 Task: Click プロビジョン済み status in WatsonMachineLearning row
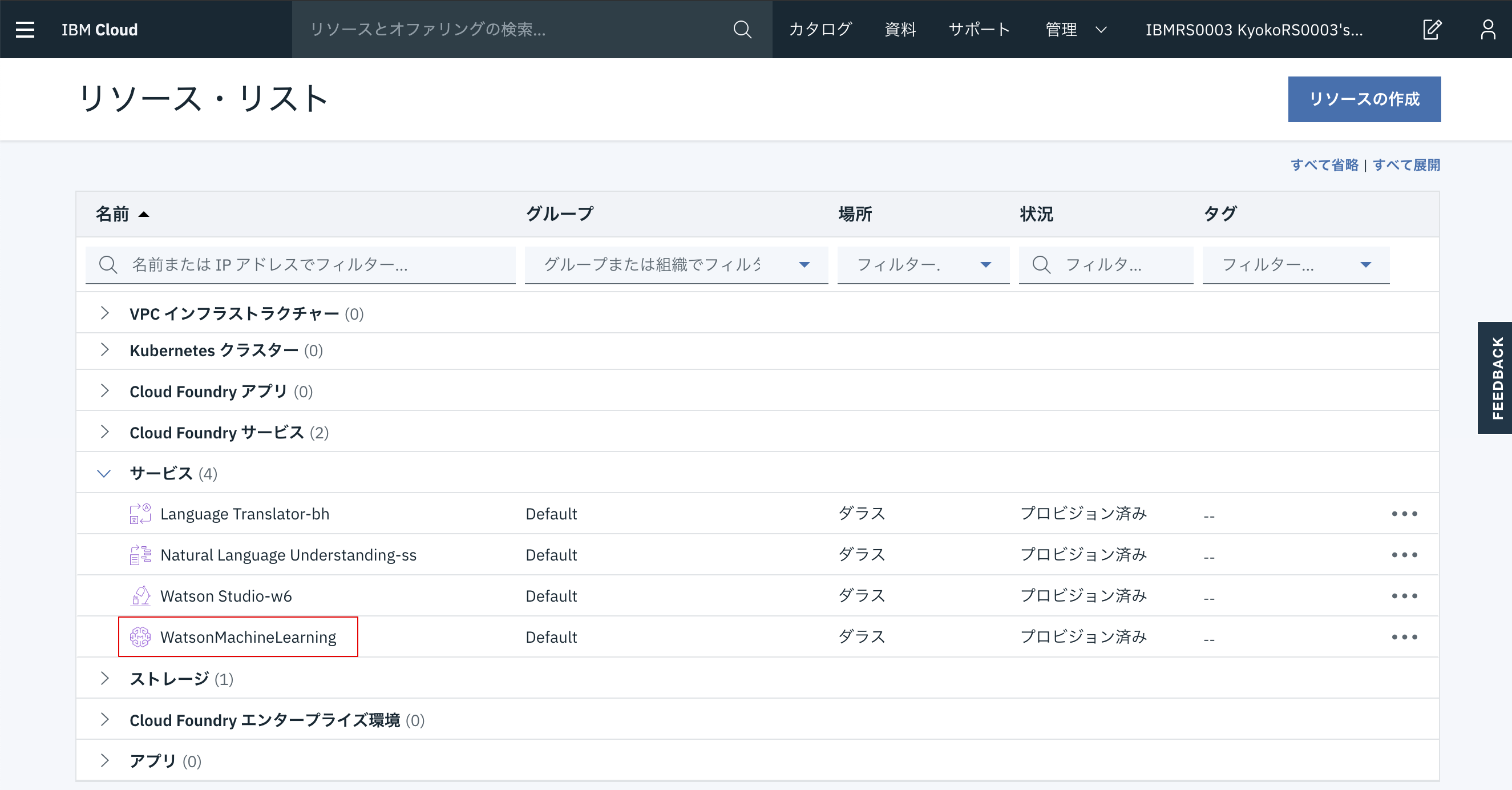(1083, 637)
